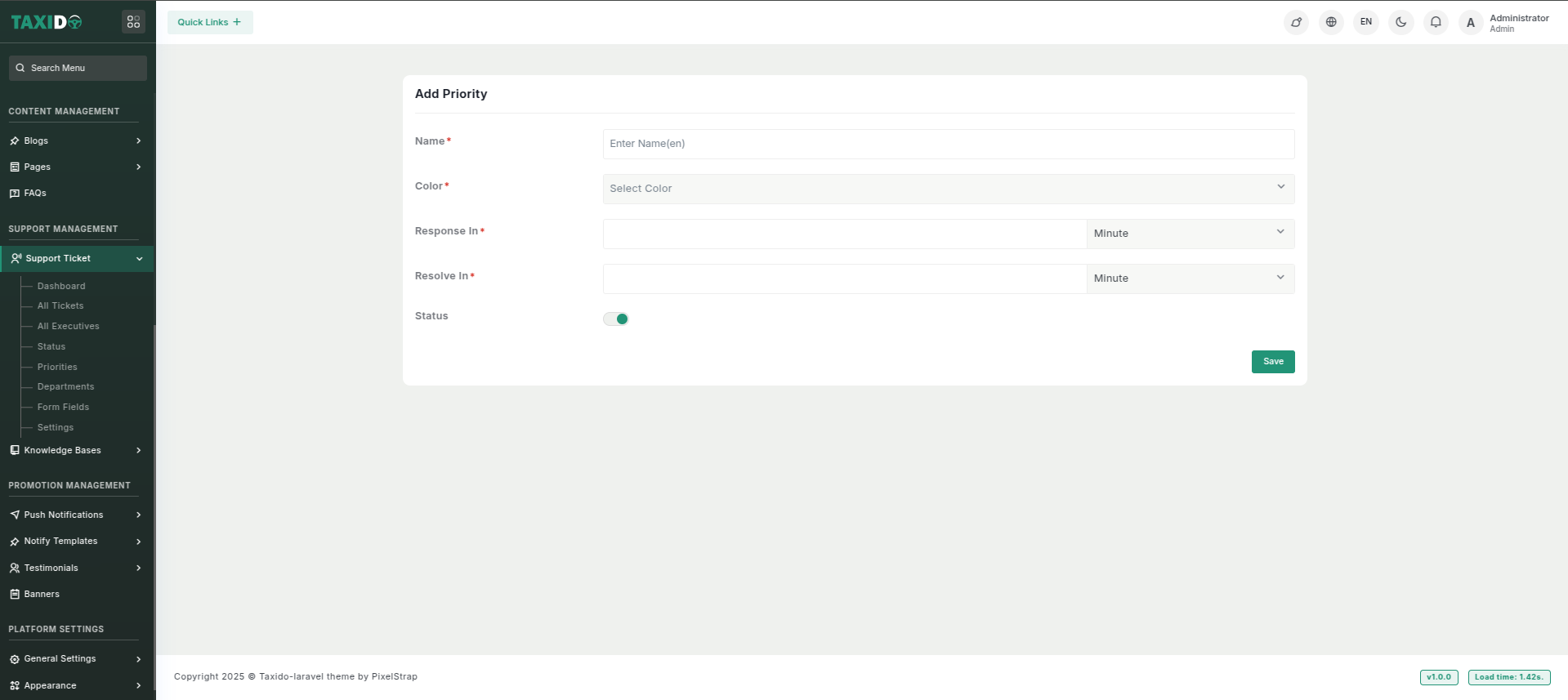This screenshot has width=1568, height=700.
Task: Go to All Tickets menu item
Action: coord(60,306)
